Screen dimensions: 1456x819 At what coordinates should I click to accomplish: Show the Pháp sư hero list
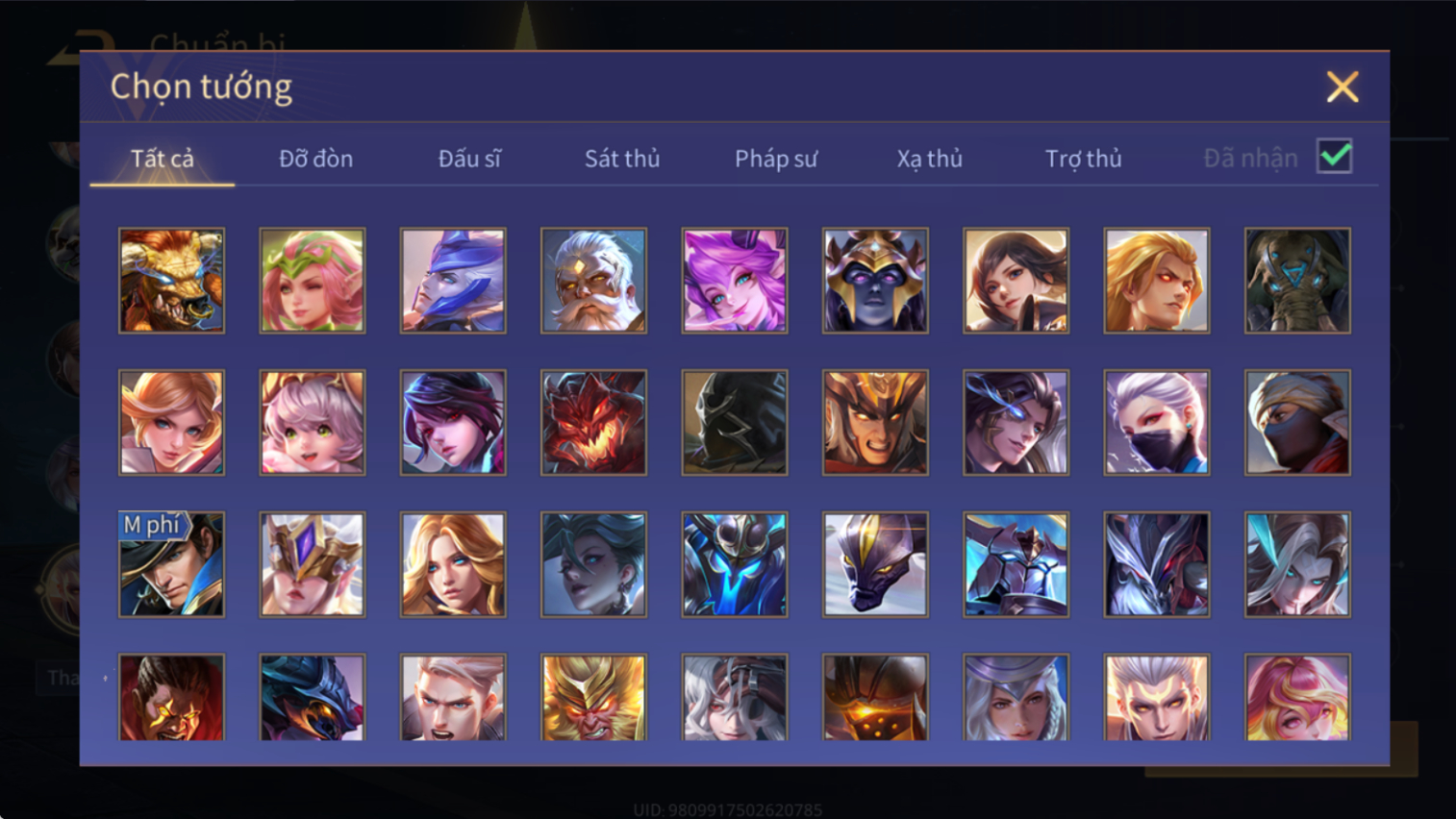tap(776, 159)
